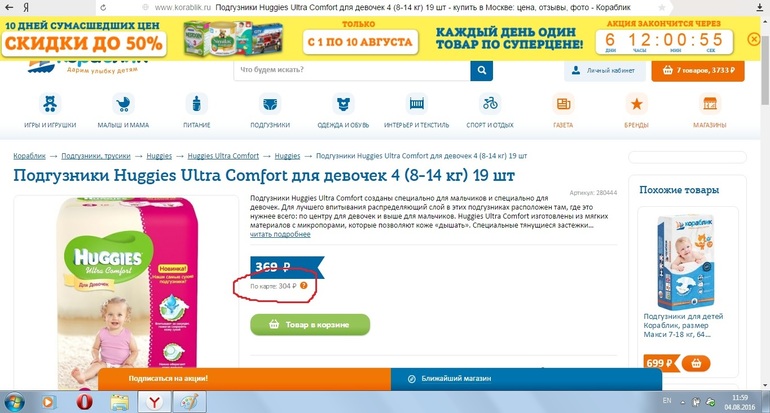
Task: Select the Одежда и обувь clothing icon
Action: 343,104
